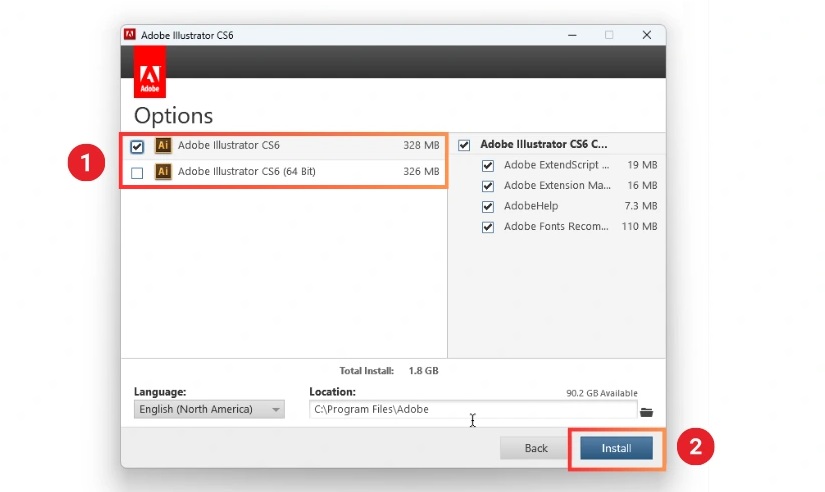The height and width of the screenshot is (492, 825).
Task: Toggle the Adobe Illustrator CS6 components parent checkbox
Action: (x=463, y=145)
